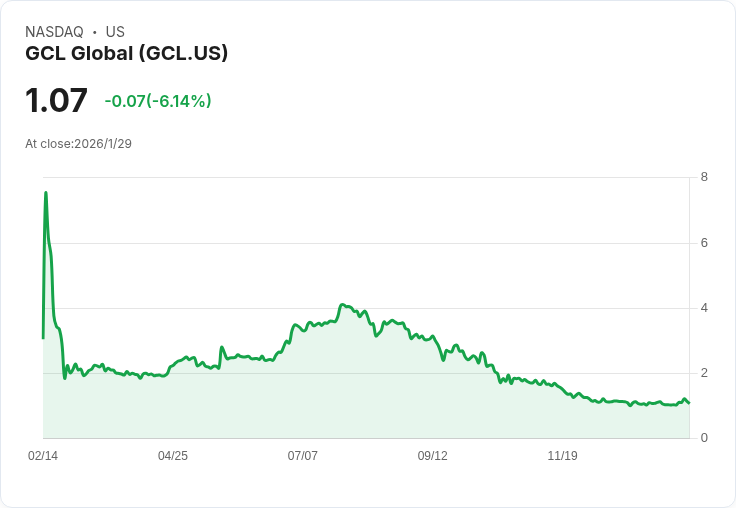This screenshot has width=736, height=508.
Task: Click the final data point at chart's right end
Action: [689, 403]
